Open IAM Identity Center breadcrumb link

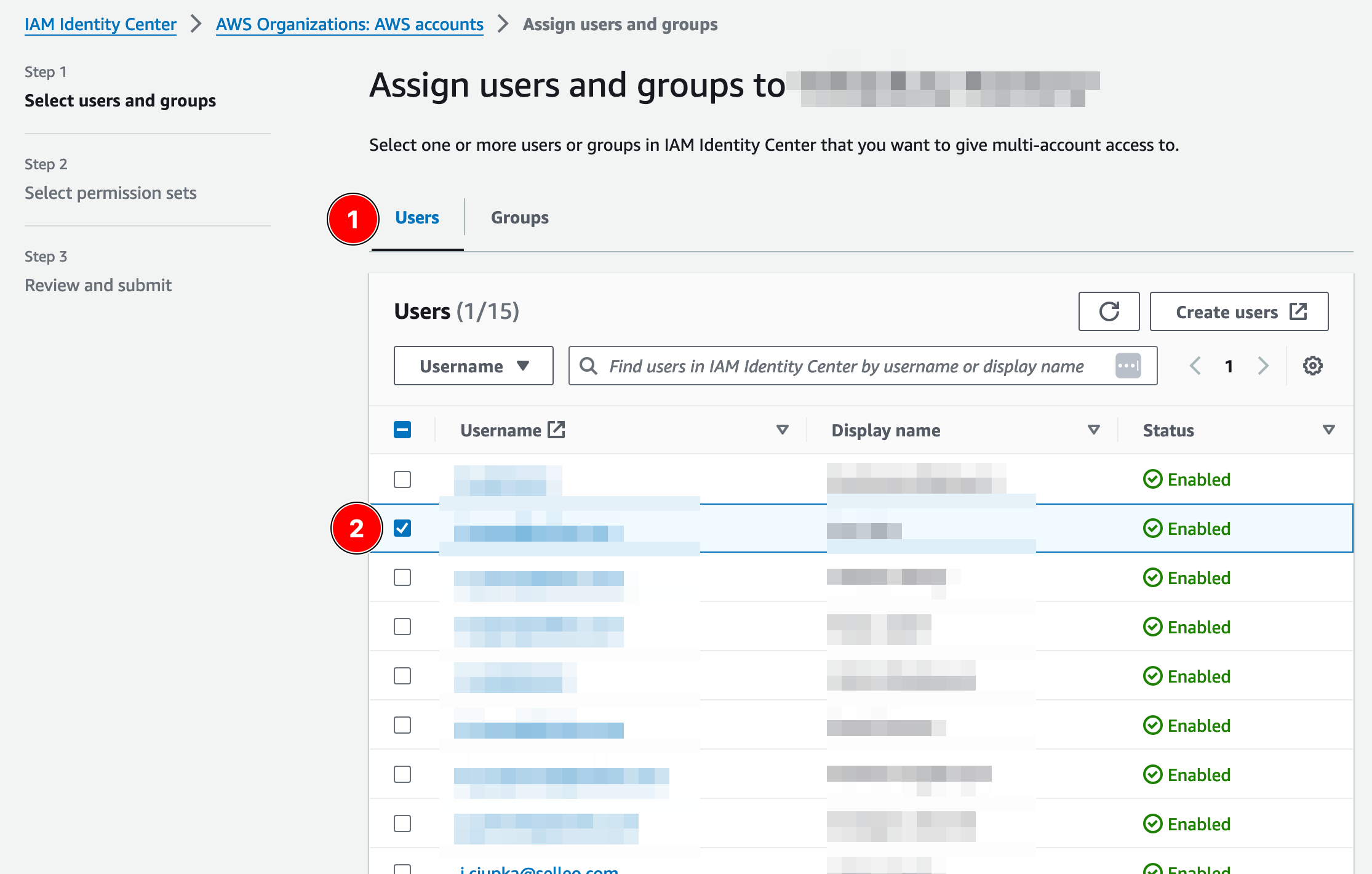tap(100, 25)
